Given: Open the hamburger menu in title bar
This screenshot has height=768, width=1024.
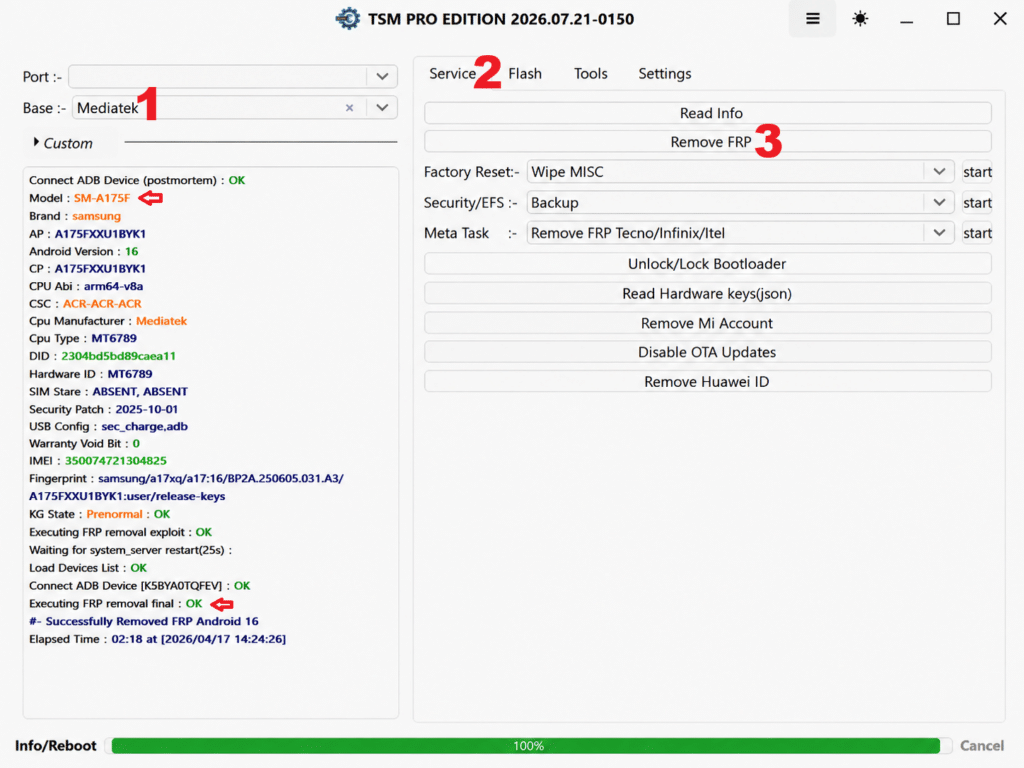Looking at the screenshot, I should coord(812,19).
